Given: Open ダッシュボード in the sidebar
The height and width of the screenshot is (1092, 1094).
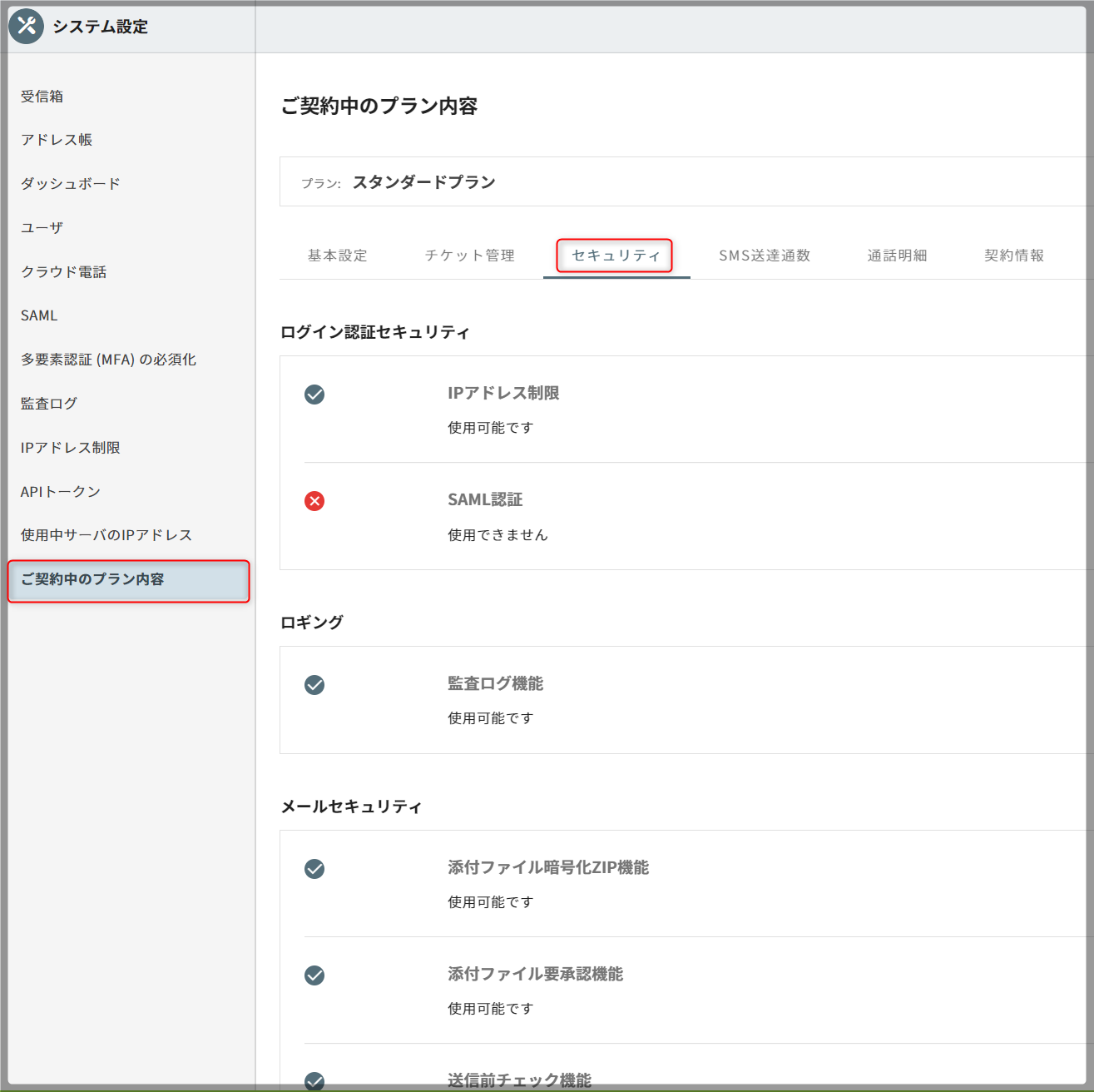Looking at the screenshot, I should coord(71,184).
